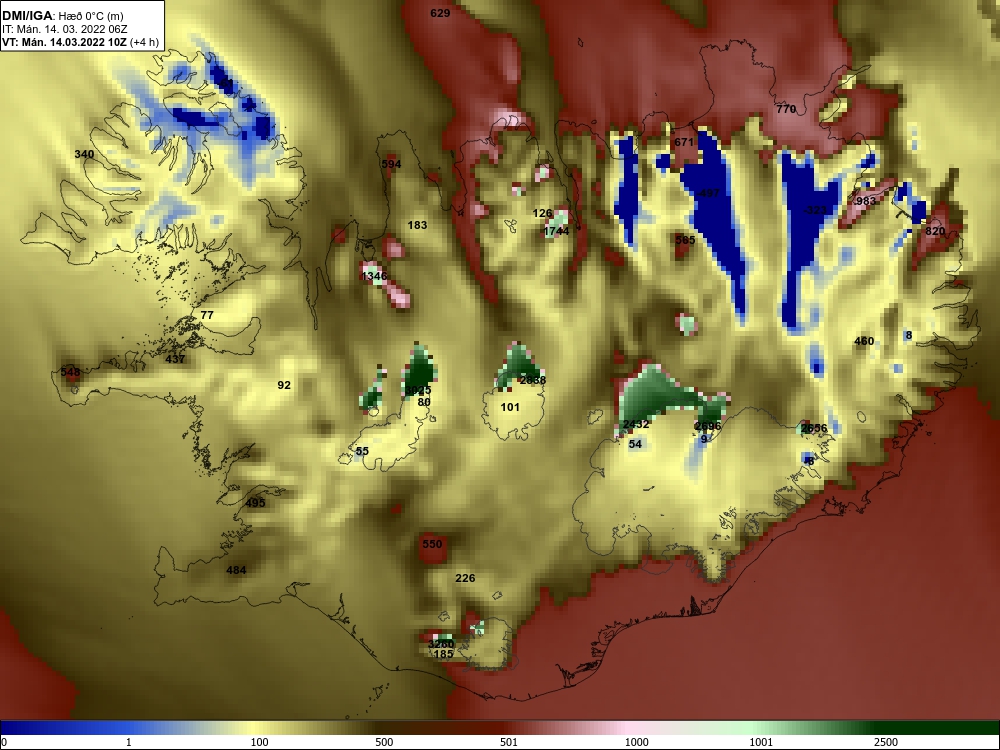The height and width of the screenshot is (750, 1000).
Task: Pick the map value 548 on the western peninsula
Action: click(x=70, y=372)
